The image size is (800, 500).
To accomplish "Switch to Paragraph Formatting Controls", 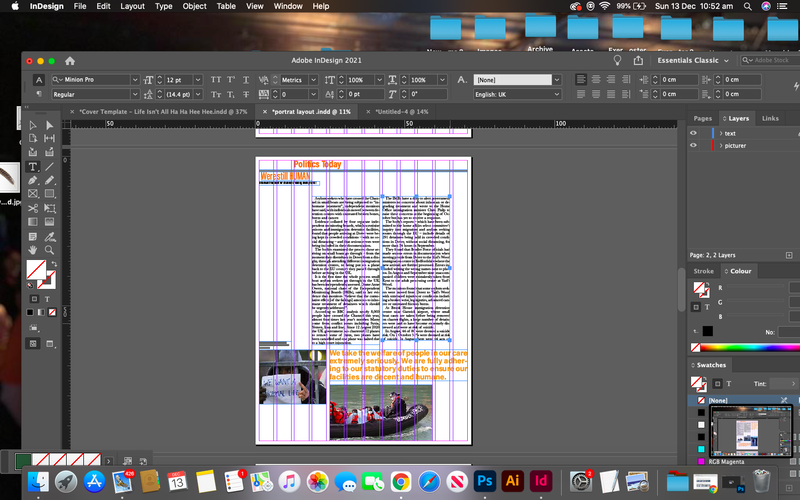I will point(39,94).
